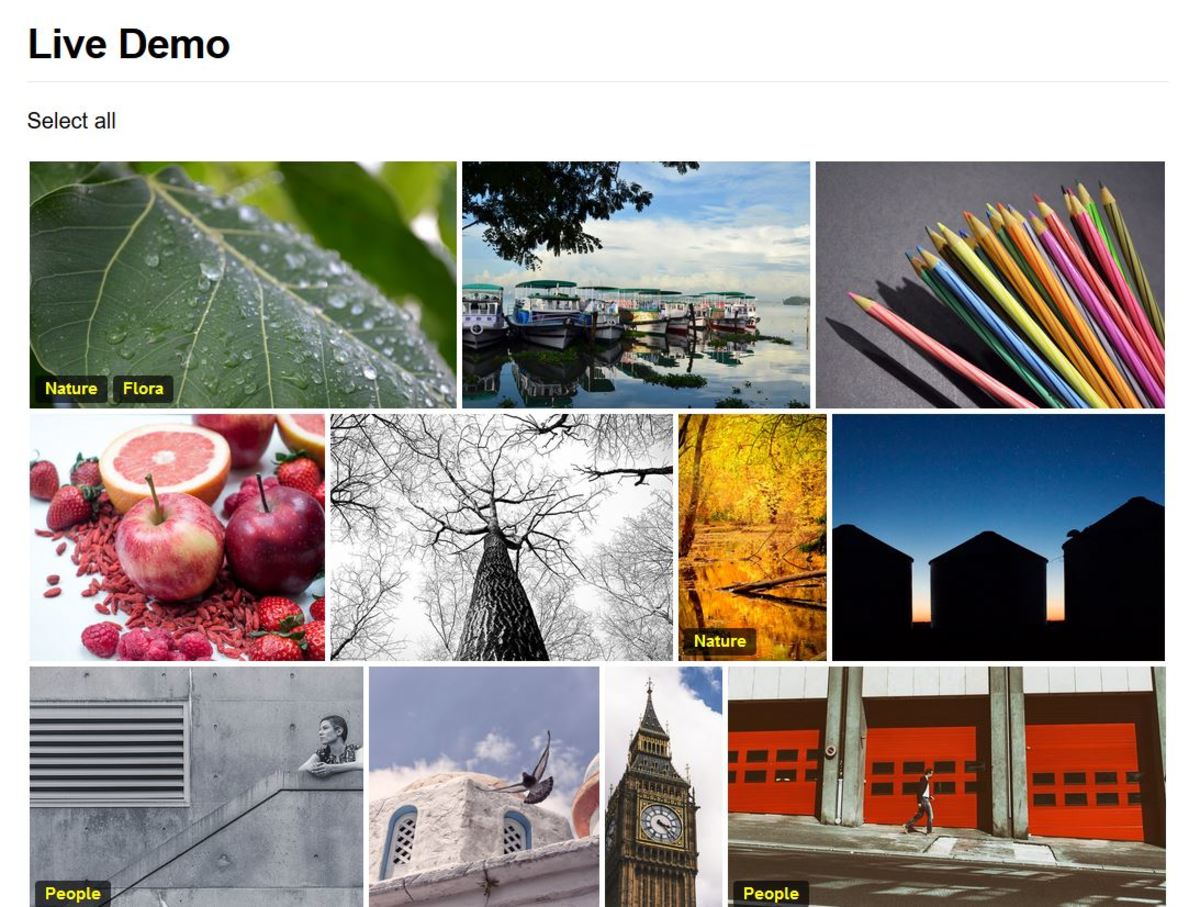Image resolution: width=1200 pixels, height=907 pixels.
Task: Click People tag on concrete stairs photo
Action: (73, 893)
